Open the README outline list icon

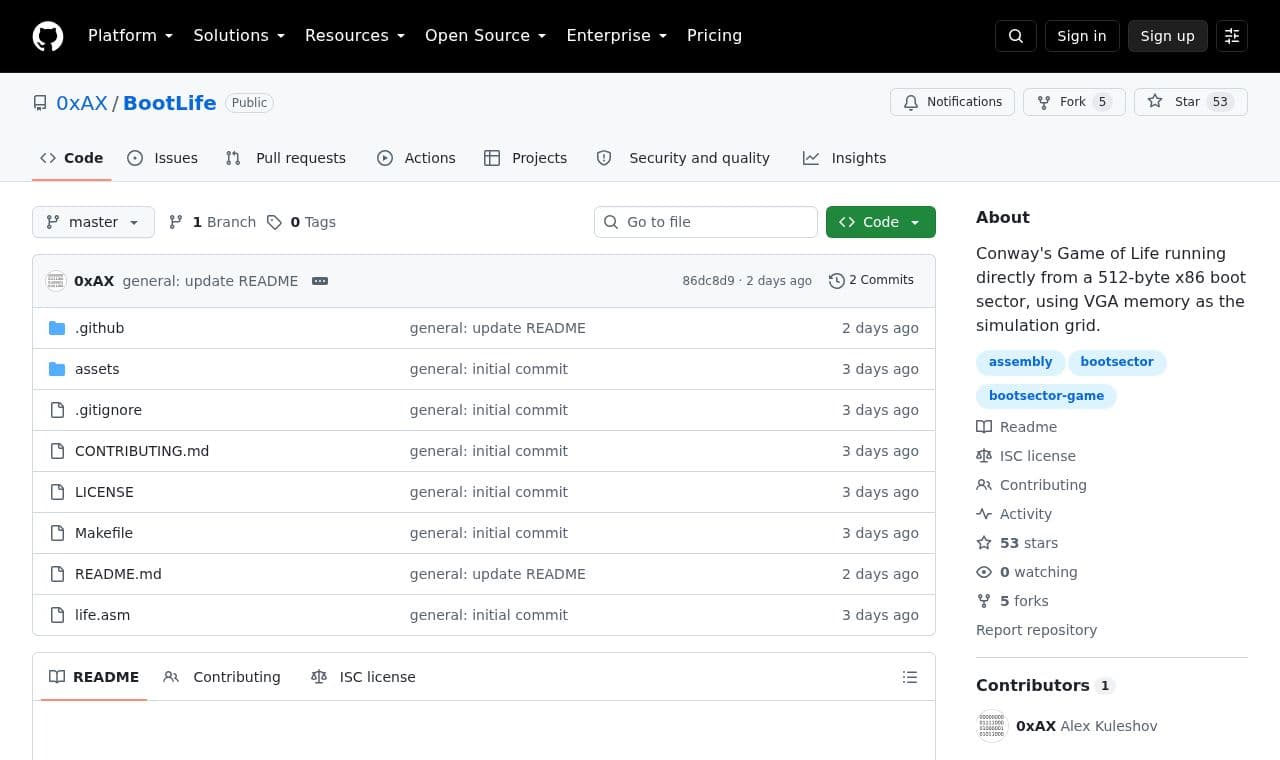click(910, 677)
